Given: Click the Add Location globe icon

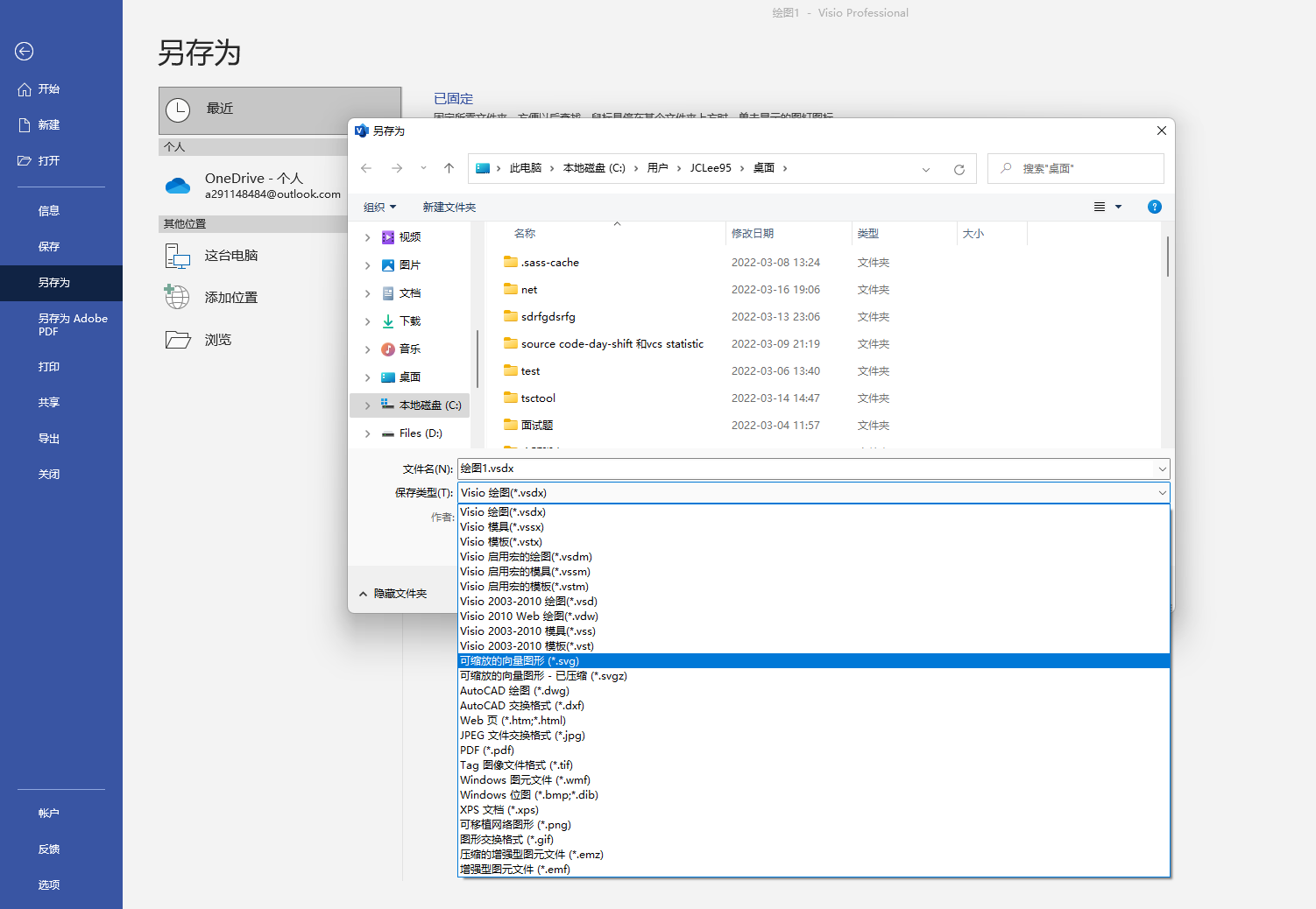Looking at the screenshot, I should (x=177, y=297).
